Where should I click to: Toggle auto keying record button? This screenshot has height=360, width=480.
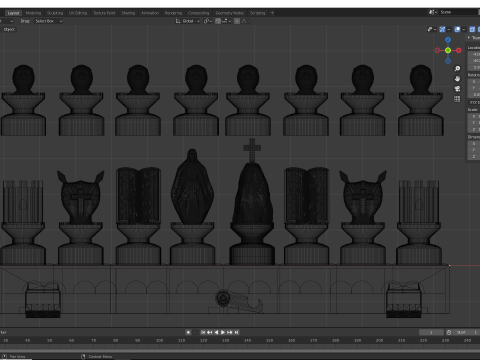click(188, 332)
